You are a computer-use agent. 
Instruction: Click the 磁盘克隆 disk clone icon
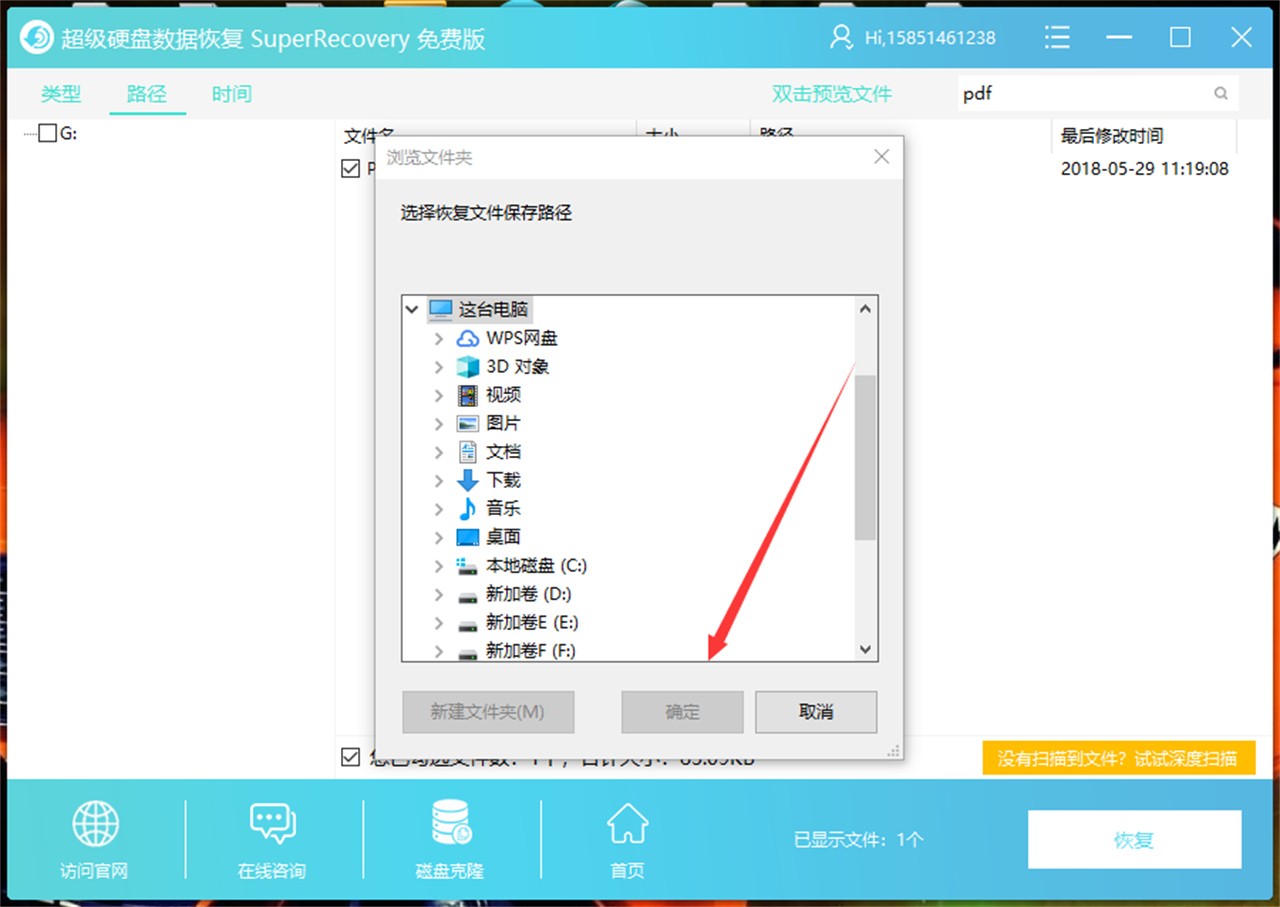click(449, 824)
